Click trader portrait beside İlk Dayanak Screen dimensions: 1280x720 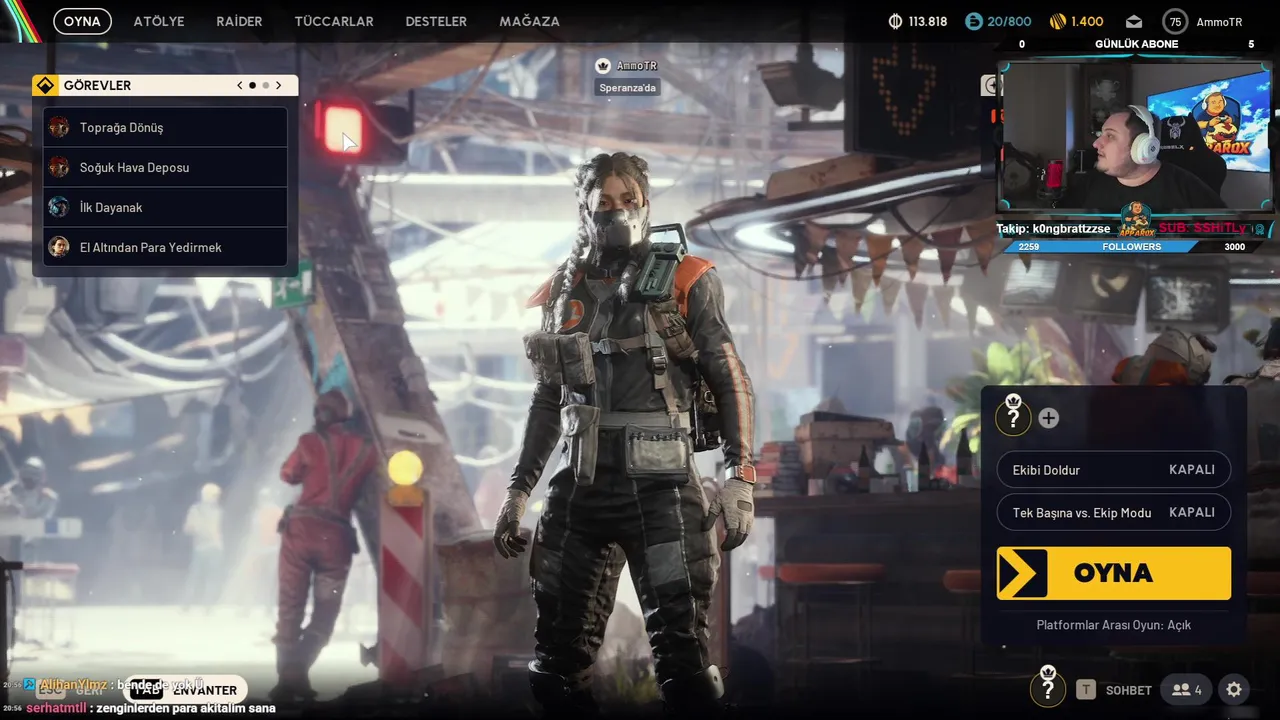coord(59,207)
